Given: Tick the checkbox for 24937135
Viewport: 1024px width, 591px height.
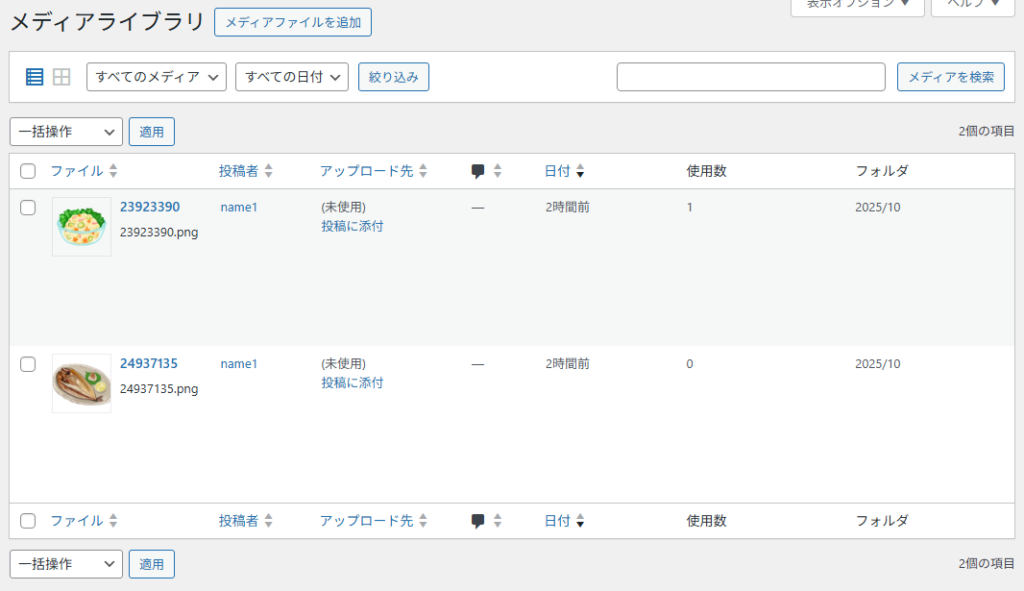Looking at the screenshot, I should click(28, 364).
